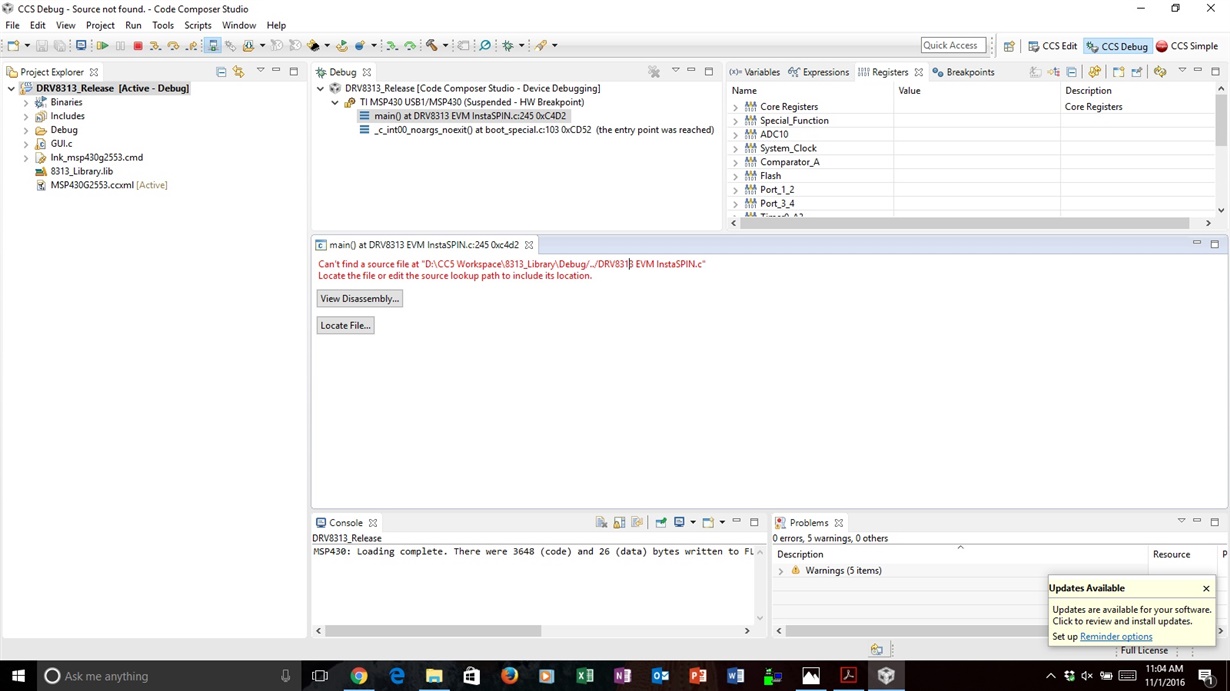Image resolution: width=1230 pixels, height=691 pixels.
Task: Expand the ADC10 register group
Action: (736, 134)
